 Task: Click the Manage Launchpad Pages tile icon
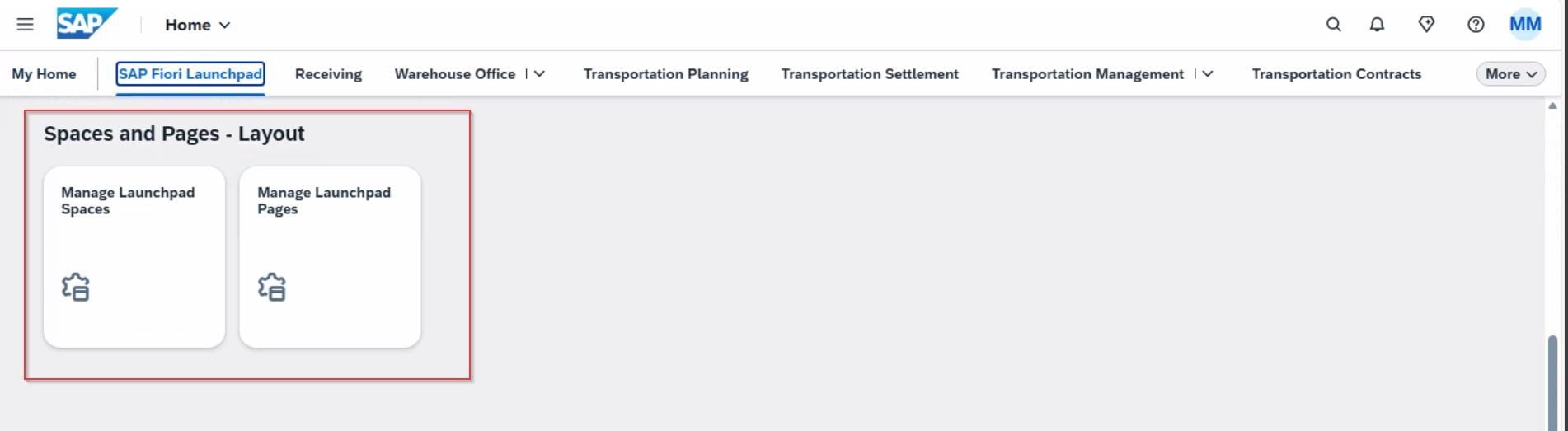tap(272, 287)
